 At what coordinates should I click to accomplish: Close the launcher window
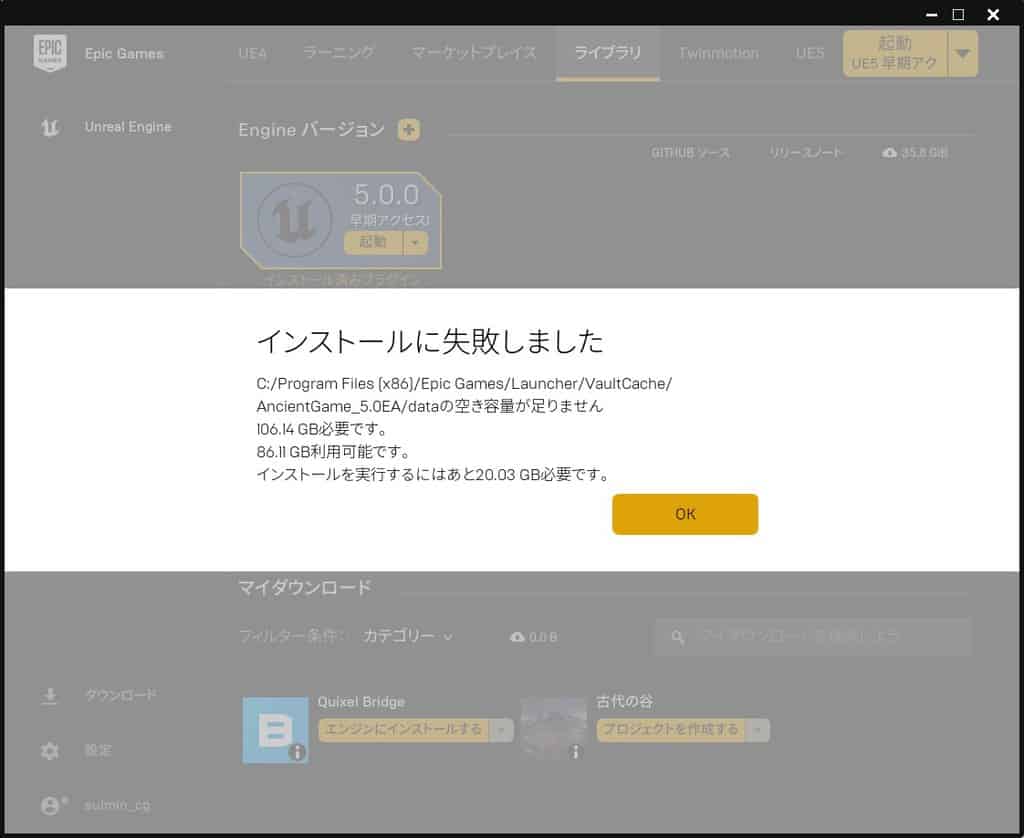click(993, 14)
